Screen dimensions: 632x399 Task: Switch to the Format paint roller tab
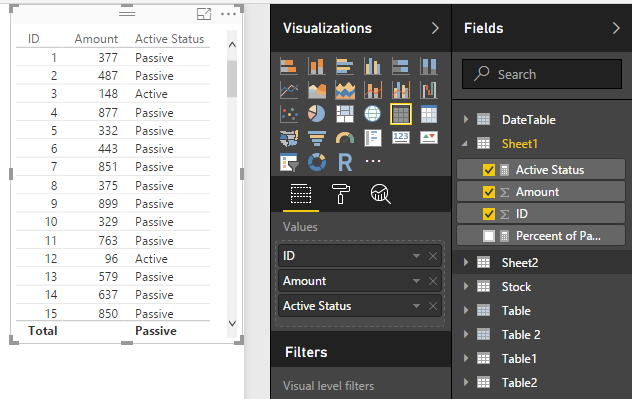[x=341, y=194]
